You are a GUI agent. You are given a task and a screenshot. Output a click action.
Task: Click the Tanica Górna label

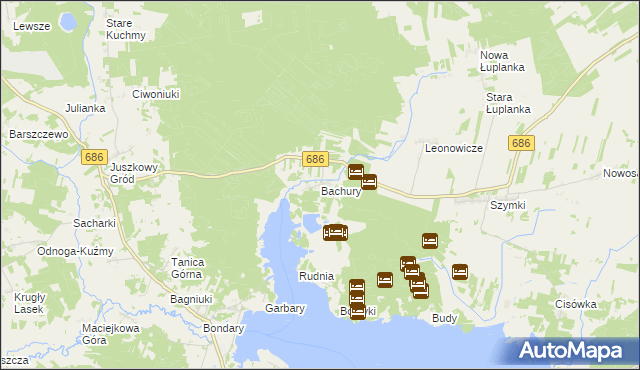187,268
